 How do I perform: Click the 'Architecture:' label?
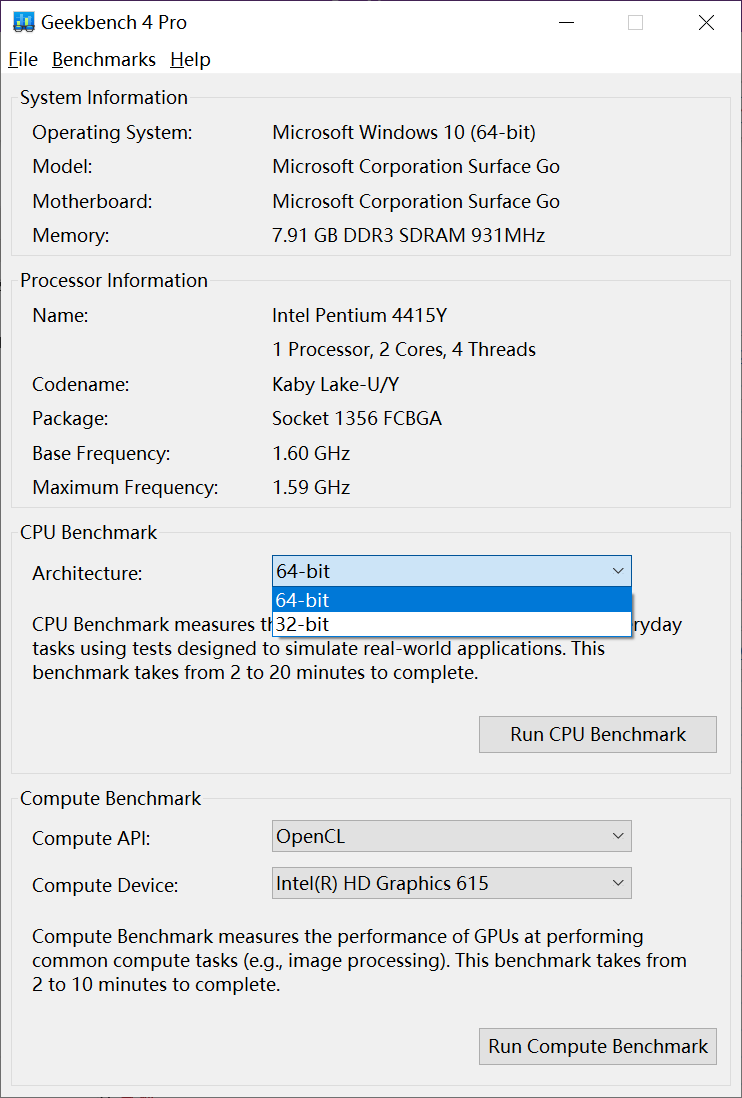pos(87,574)
